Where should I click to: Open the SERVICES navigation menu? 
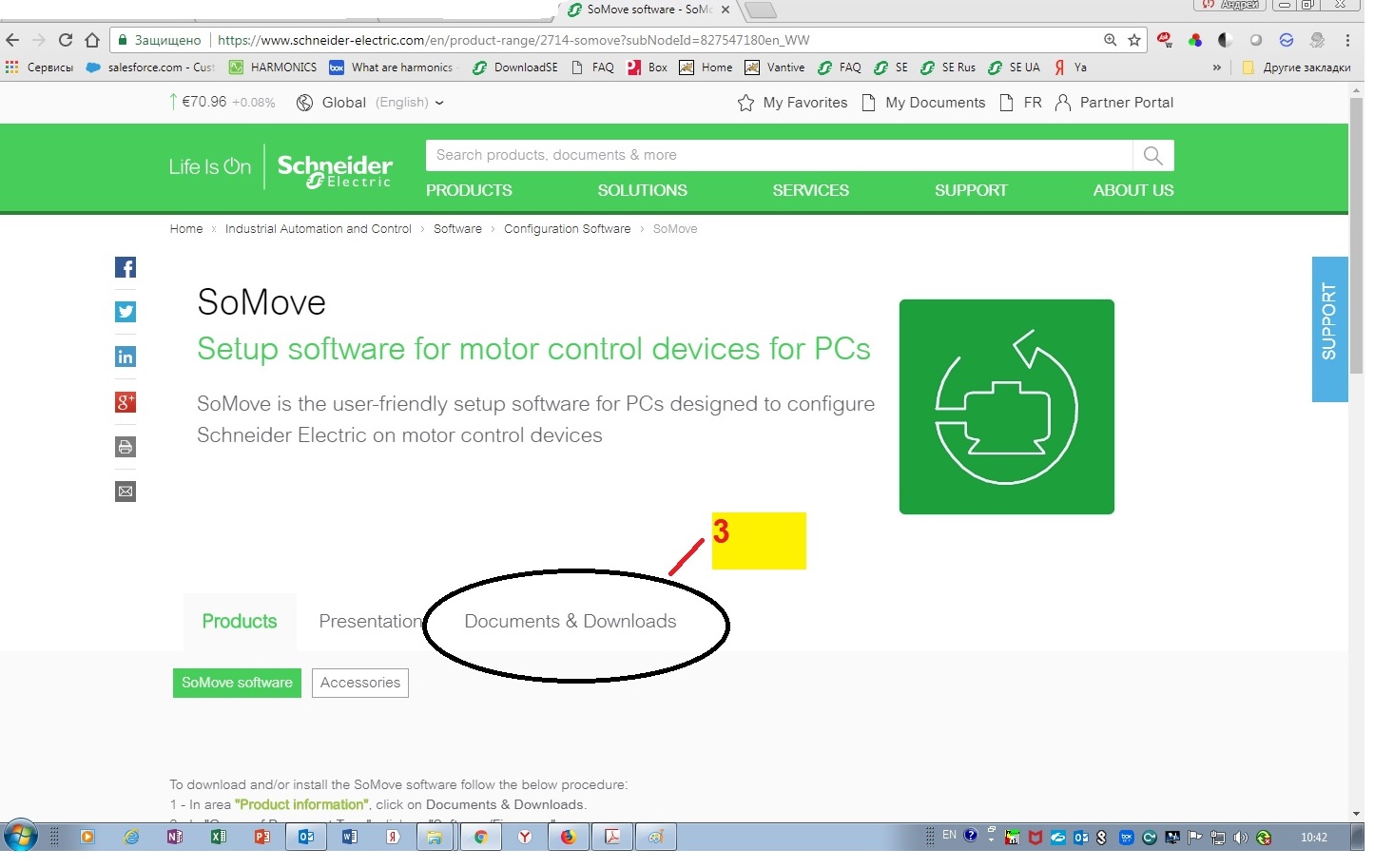pos(811,190)
